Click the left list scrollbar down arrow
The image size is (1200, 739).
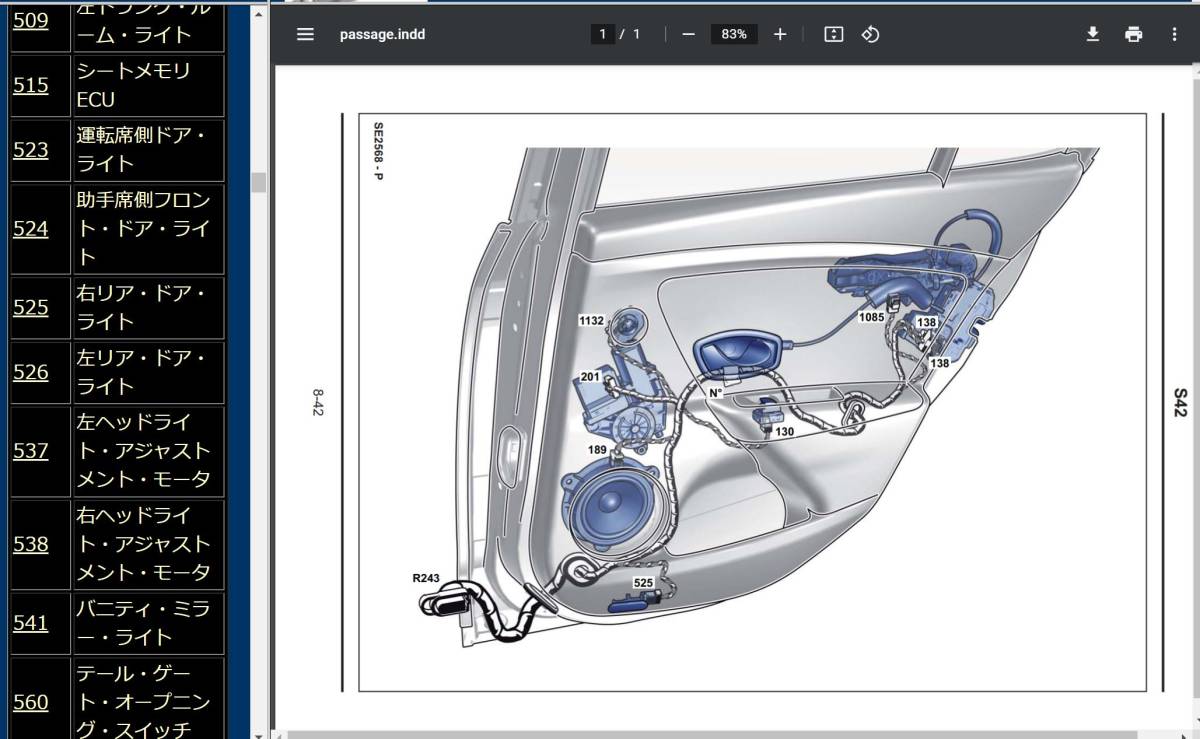258,733
